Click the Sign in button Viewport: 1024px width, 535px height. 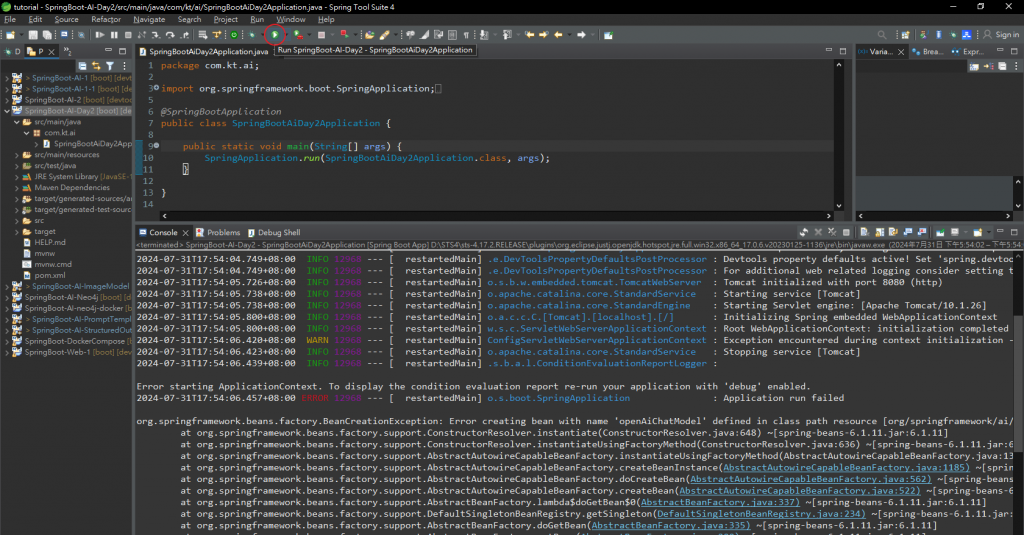[1000, 35]
